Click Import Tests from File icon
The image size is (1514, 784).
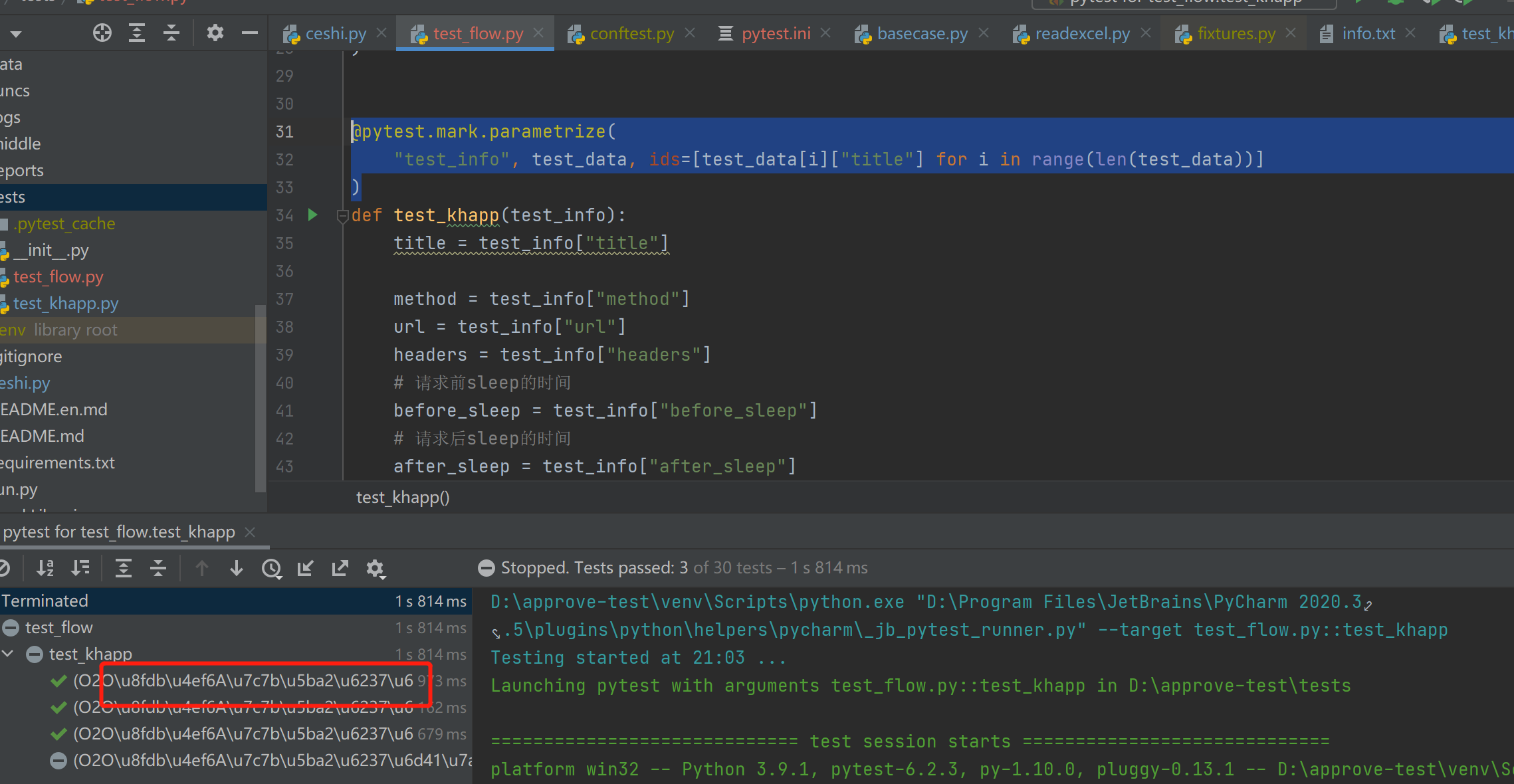tap(306, 568)
